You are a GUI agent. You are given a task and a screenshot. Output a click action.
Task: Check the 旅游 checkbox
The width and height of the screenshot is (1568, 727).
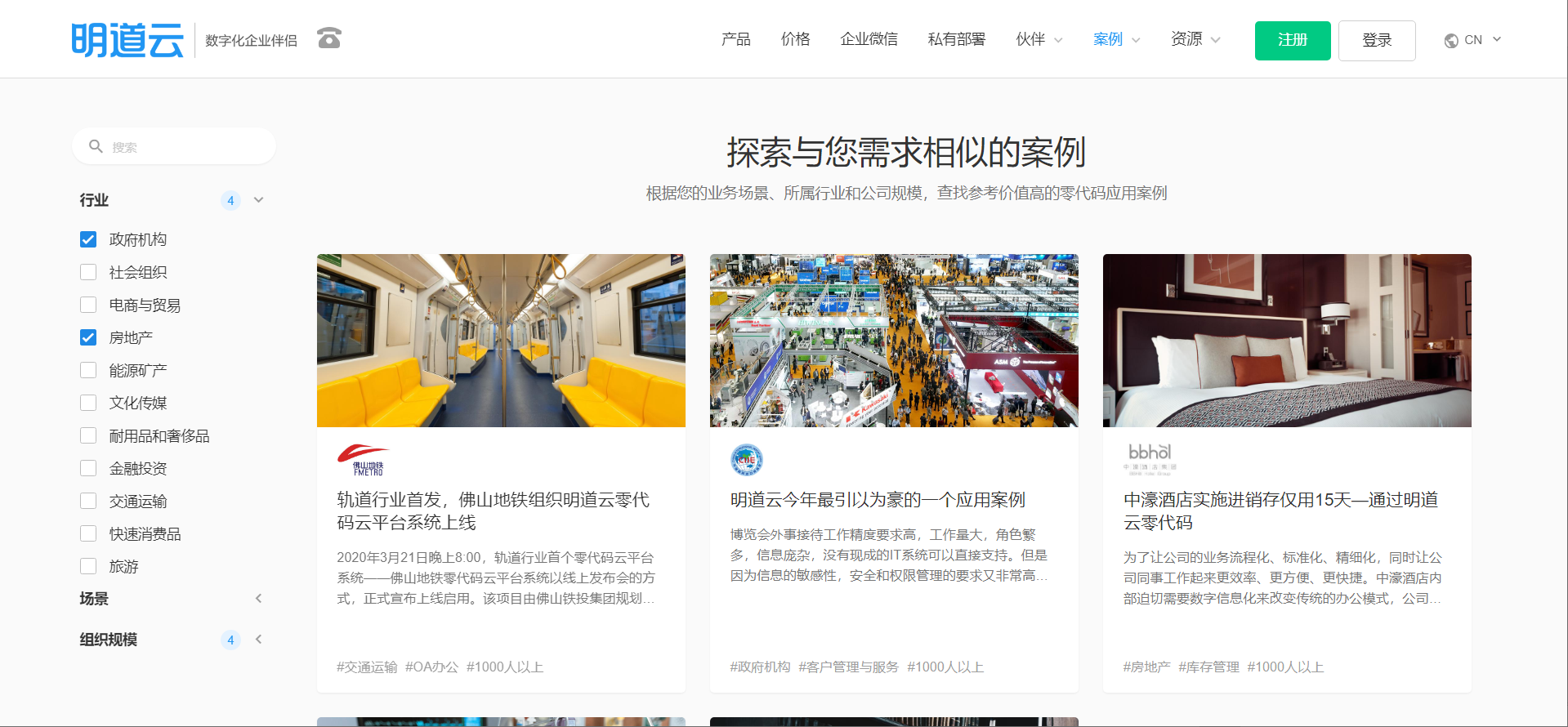(88, 566)
